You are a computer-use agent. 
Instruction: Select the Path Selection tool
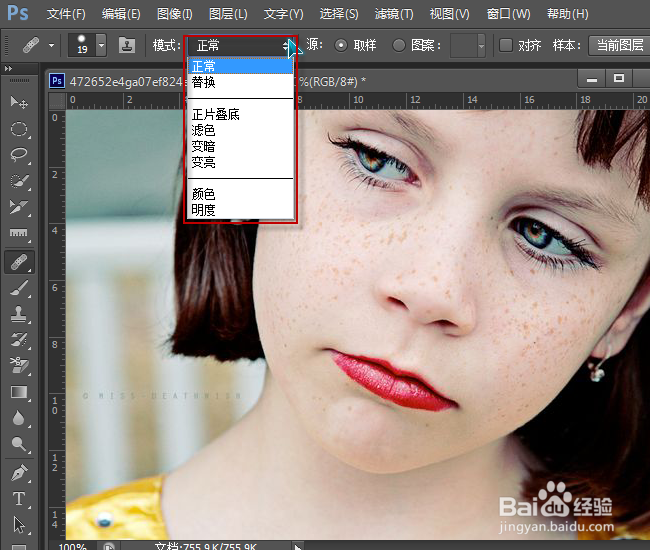tap(19, 525)
